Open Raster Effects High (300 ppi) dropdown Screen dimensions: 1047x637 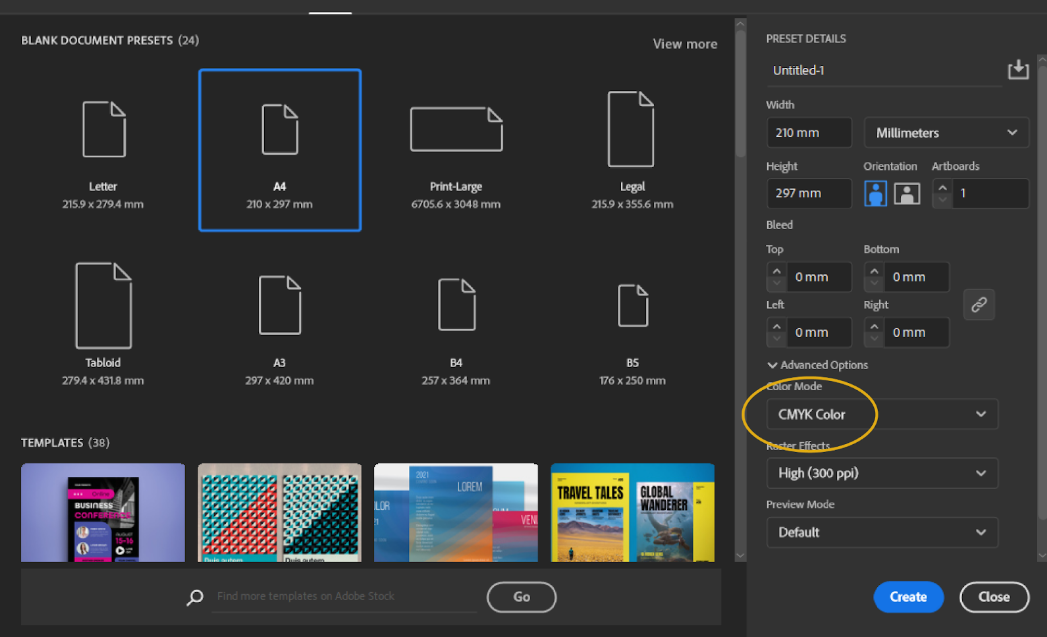click(x=882, y=473)
